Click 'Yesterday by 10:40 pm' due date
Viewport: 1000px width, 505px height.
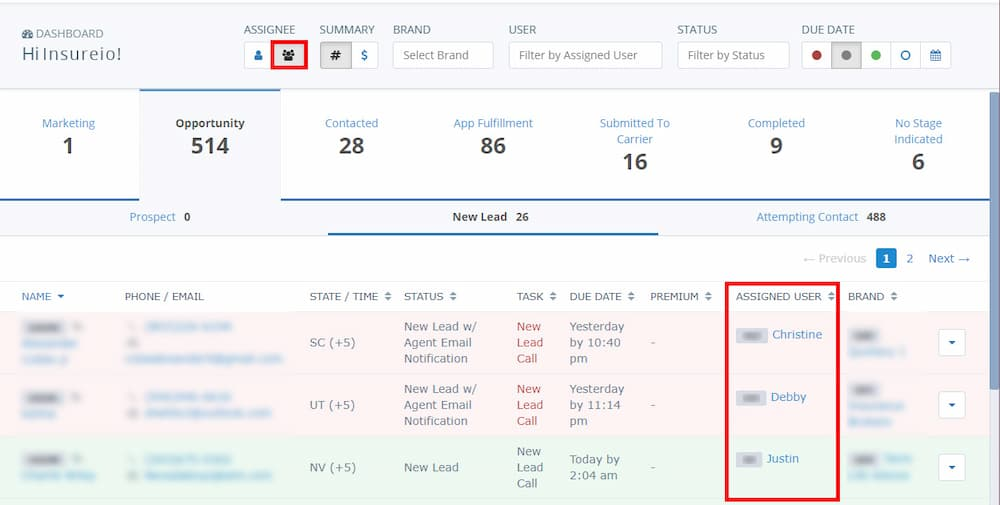597,342
